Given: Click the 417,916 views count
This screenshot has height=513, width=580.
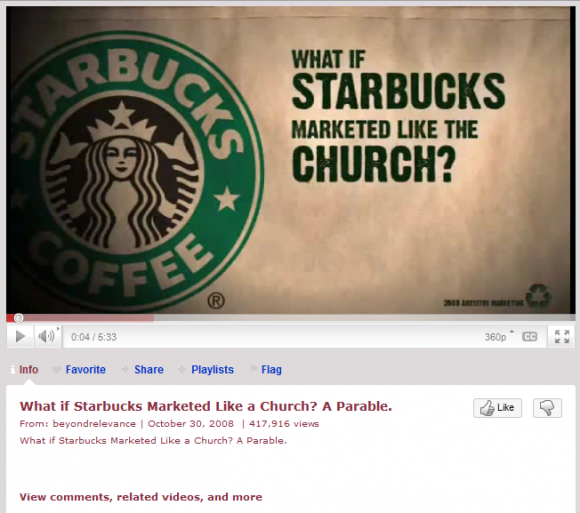Looking at the screenshot, I should pyautogui.click(x=284, y=423).
